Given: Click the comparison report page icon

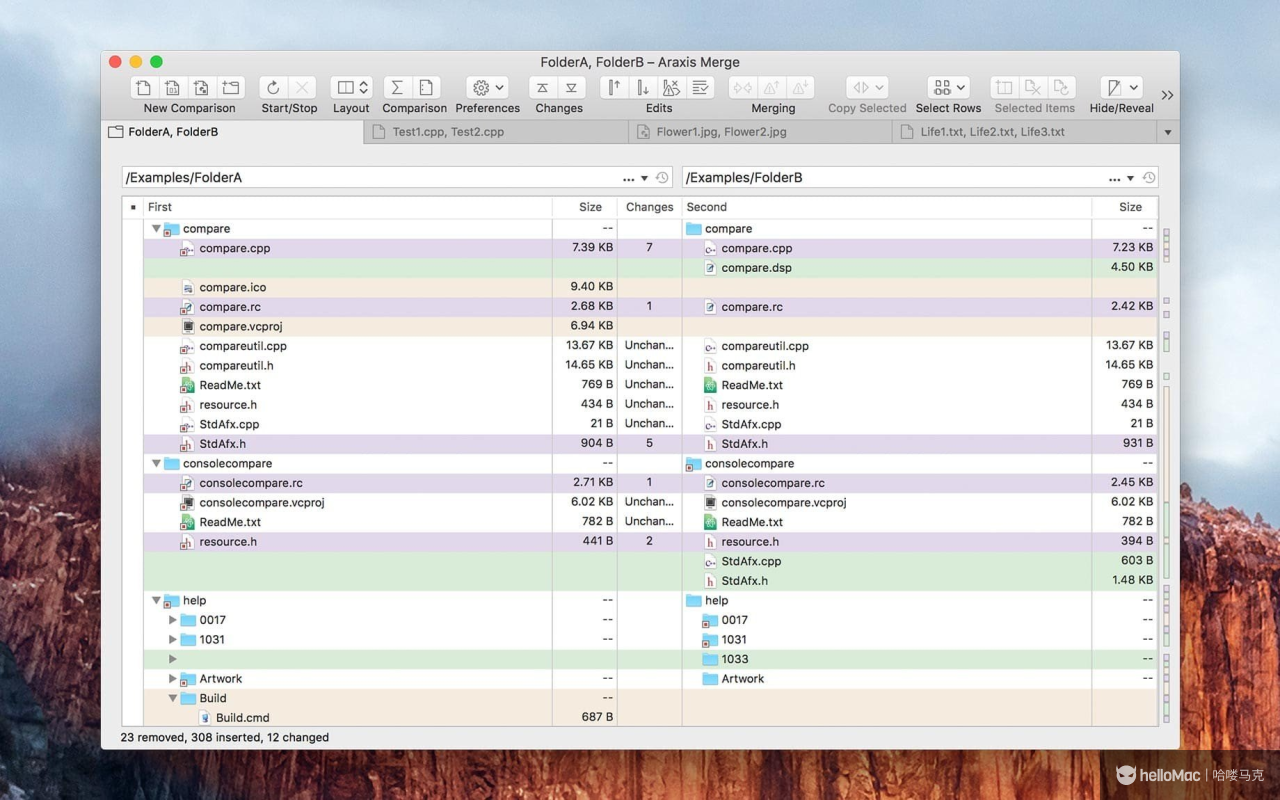Looking at the screenshot, I should 426,88.
